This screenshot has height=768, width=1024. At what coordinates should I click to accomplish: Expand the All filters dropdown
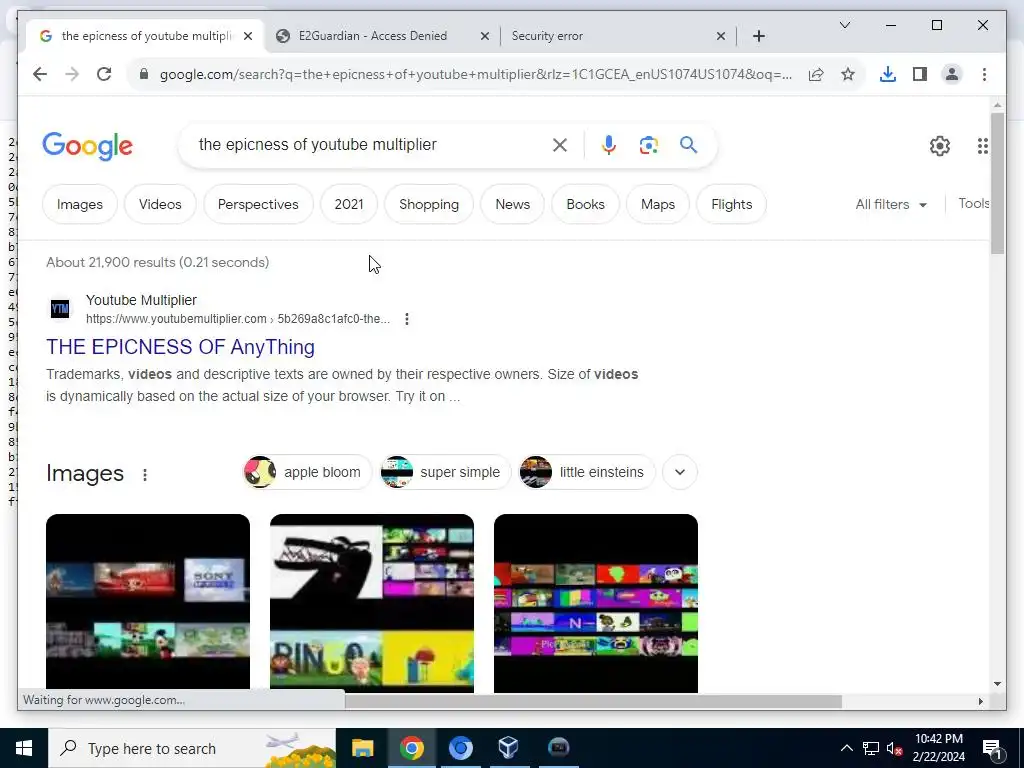point(891,204)
